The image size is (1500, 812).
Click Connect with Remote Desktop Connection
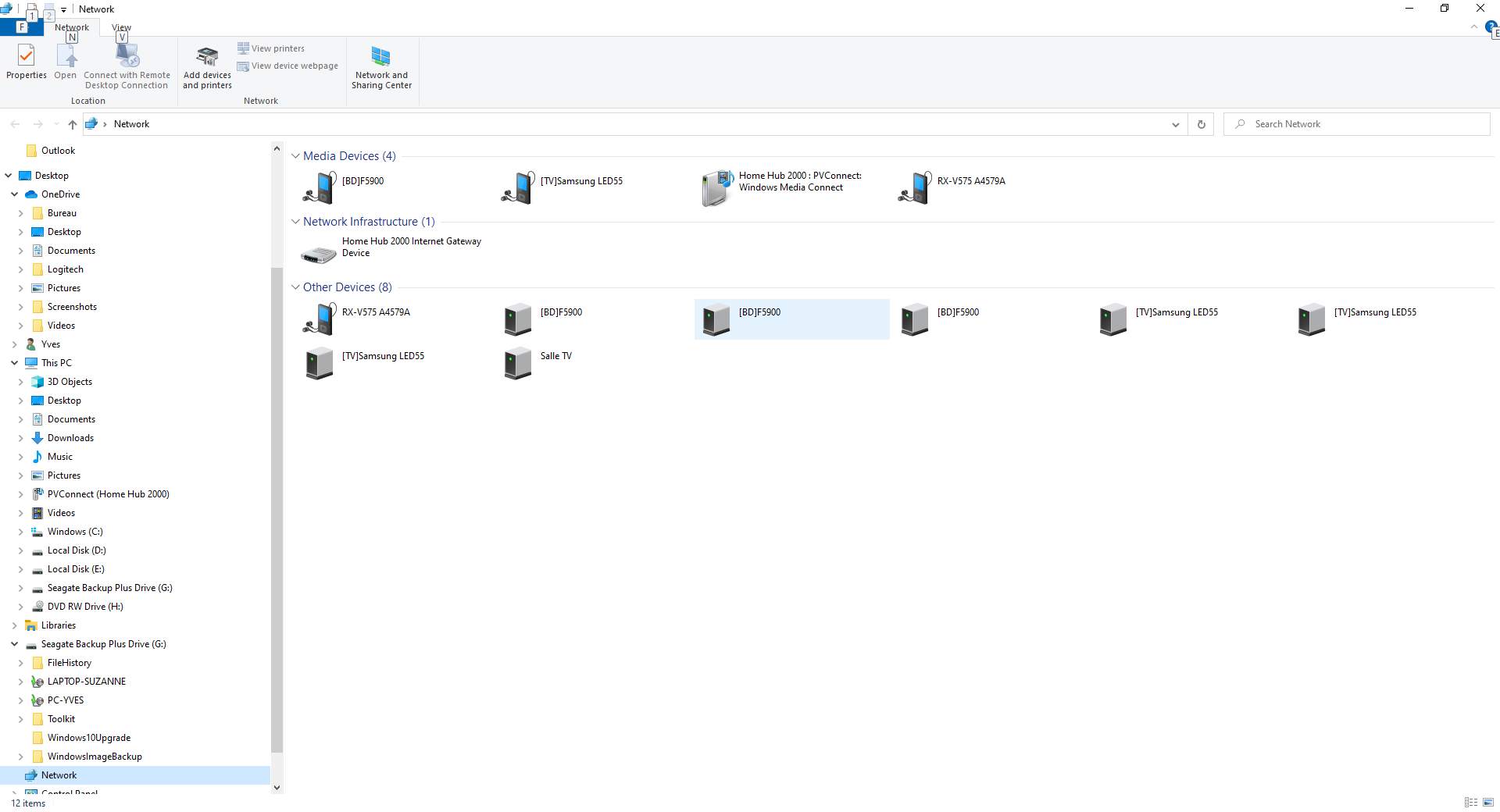click(127, 66)
